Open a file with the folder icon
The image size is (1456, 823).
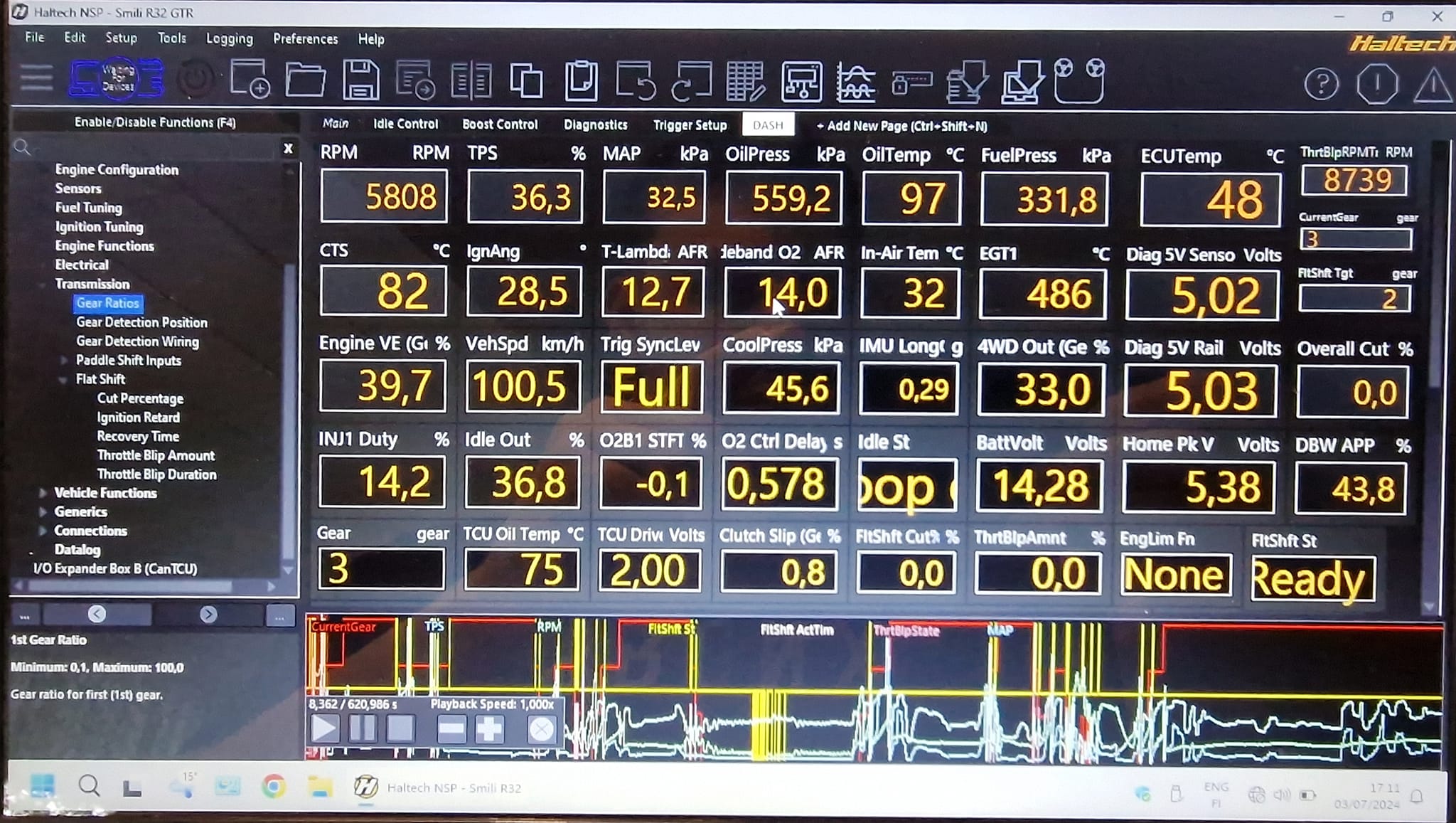[305, 79]
